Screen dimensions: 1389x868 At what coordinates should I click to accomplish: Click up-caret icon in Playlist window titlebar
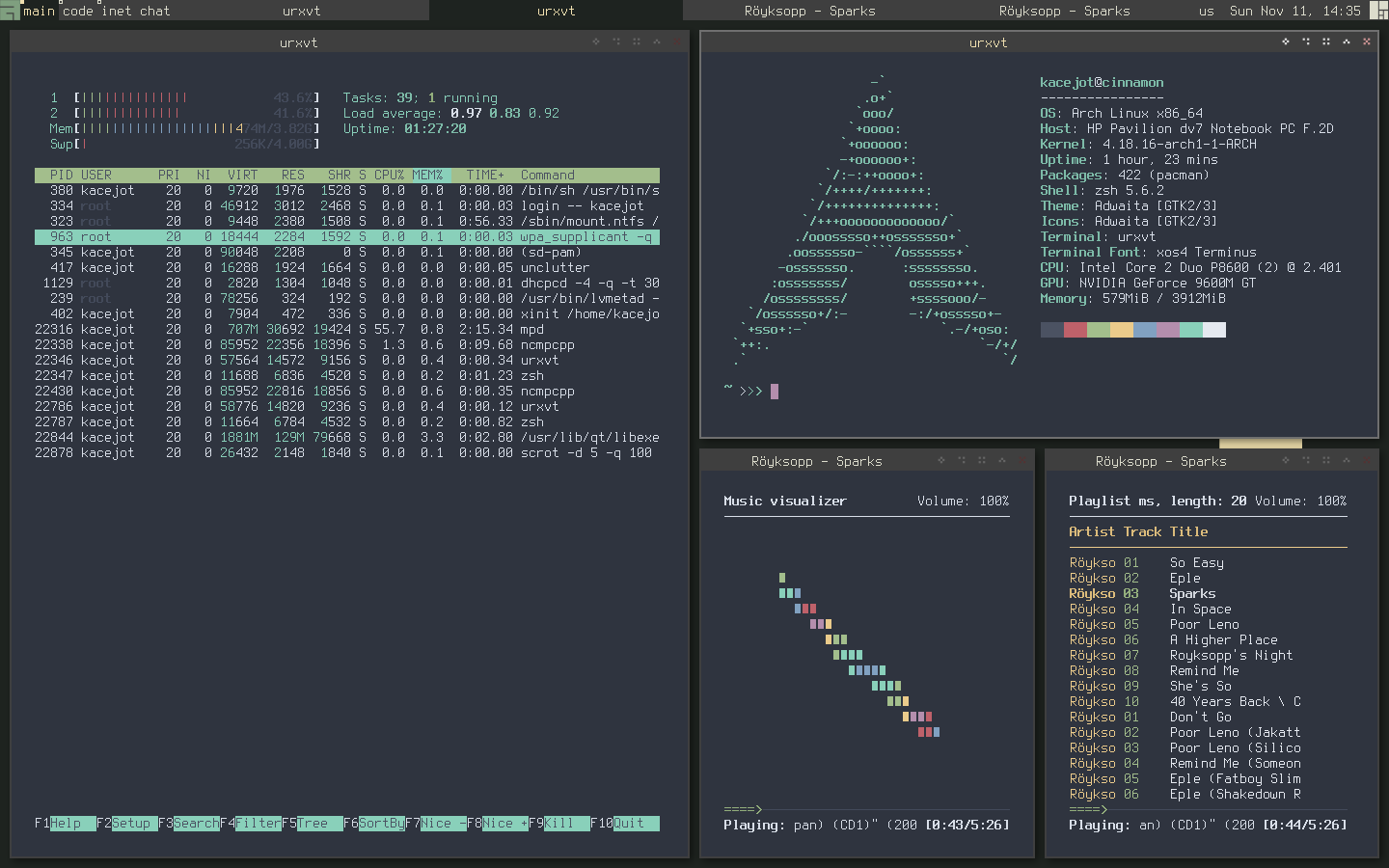1347,460
